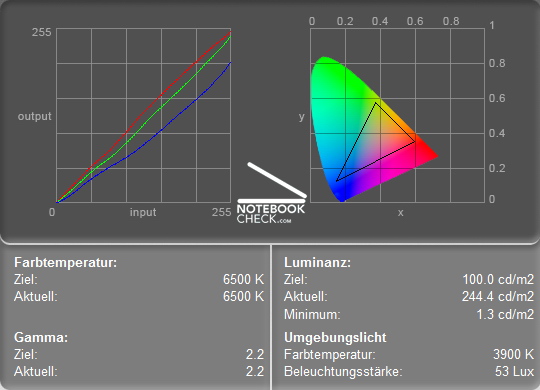Image resolution: width=540 pixels, height=390 pixels.
Task: Select the green vertex of gamut triangle
Action: pos(376,102)
